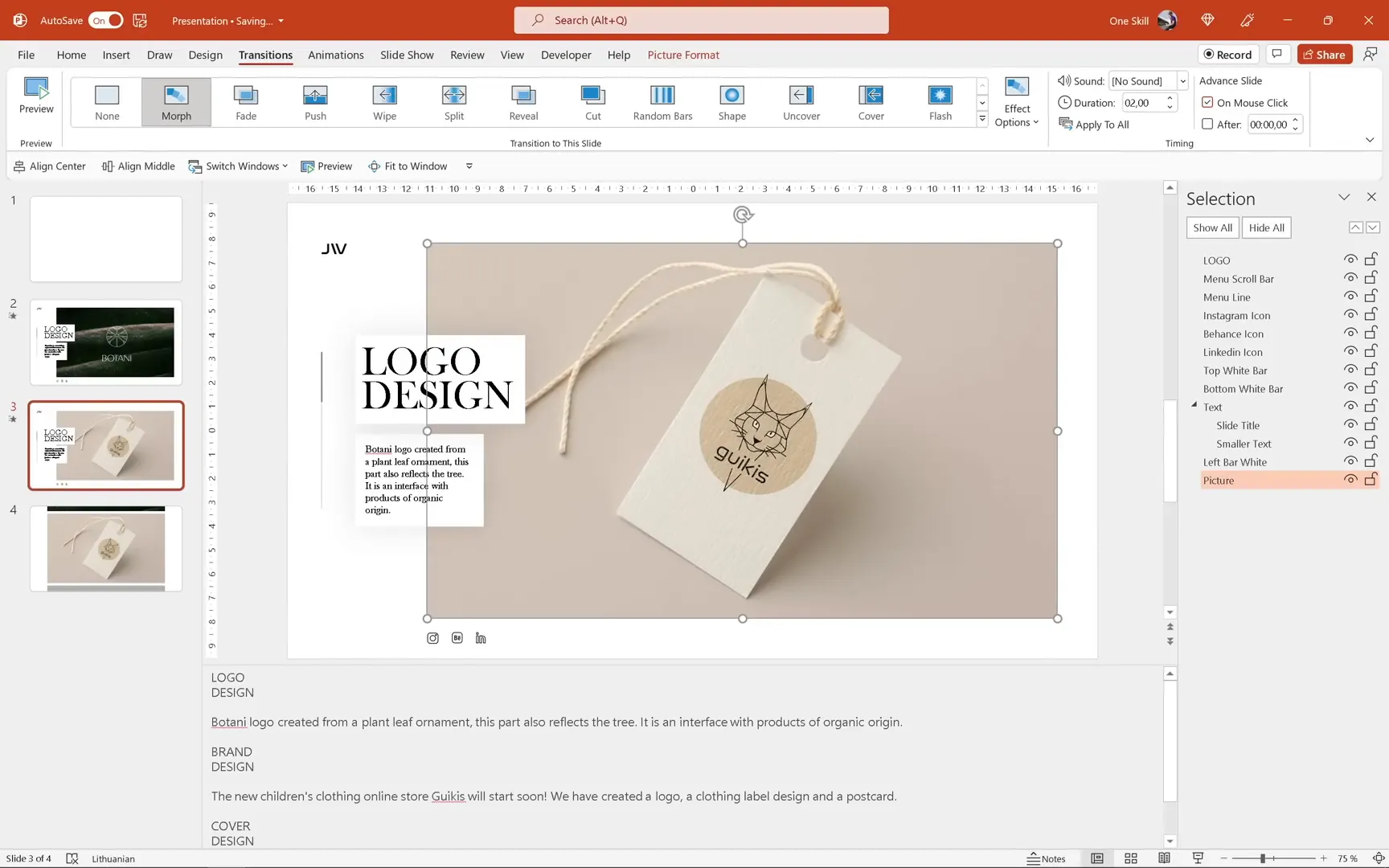
Task: Apply the Uncover transition
Action: (x=801, y=102)
